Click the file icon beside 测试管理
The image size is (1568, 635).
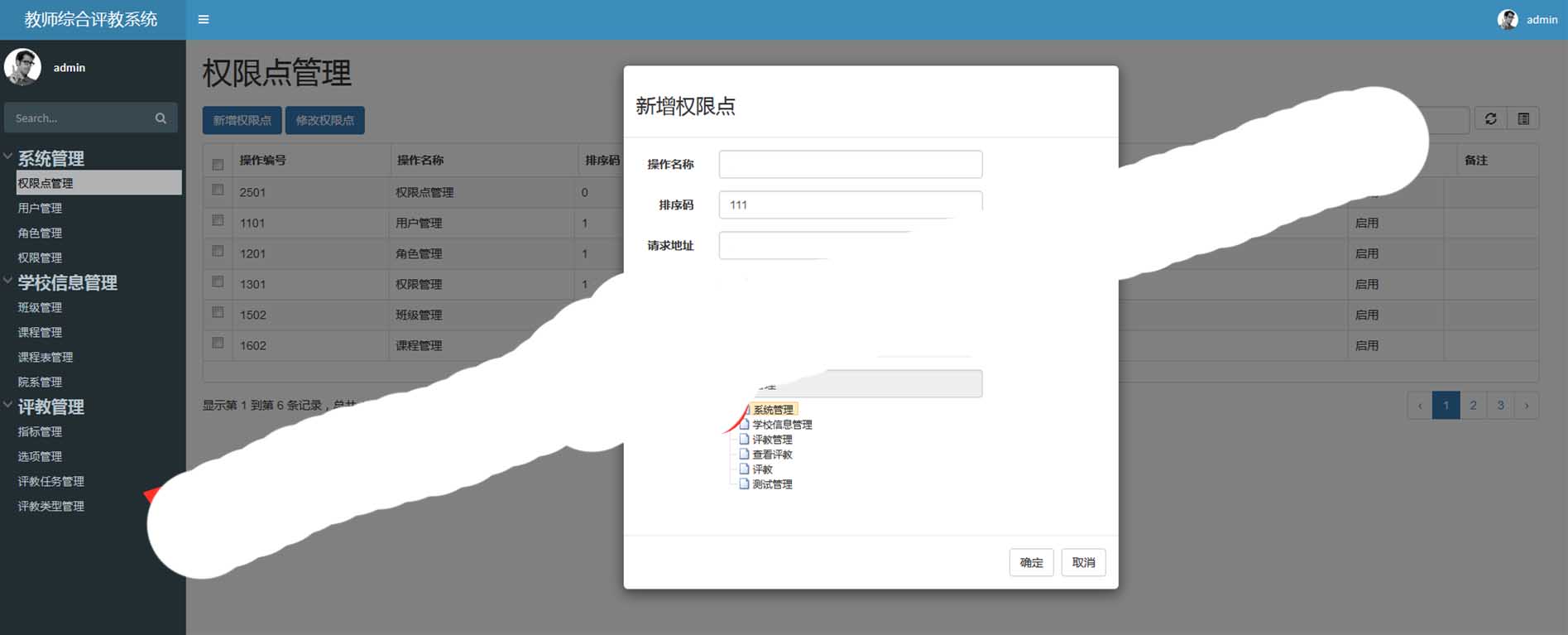coord(744,483)
